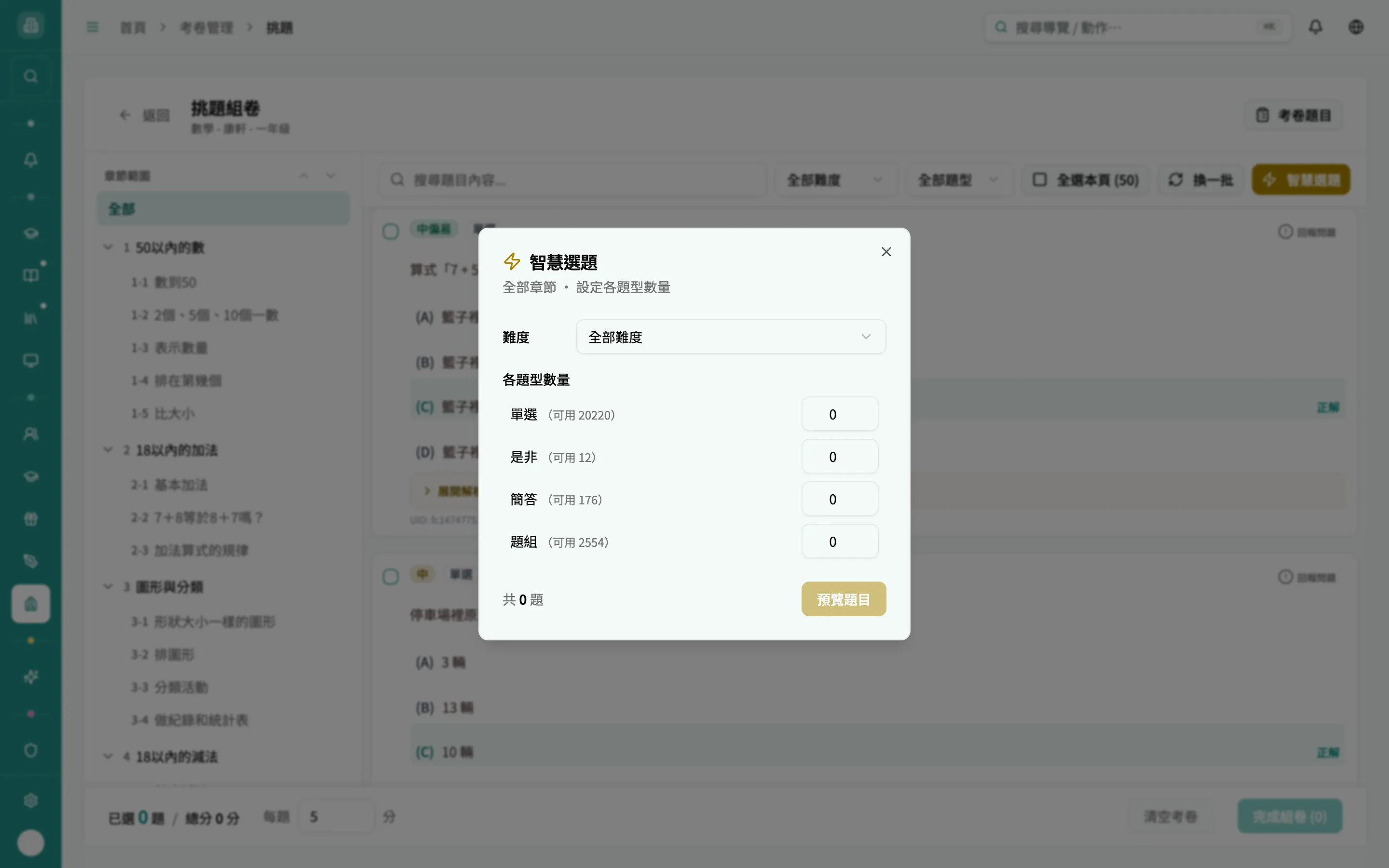Click the 是非 quantity input field
Viewport: 1389px width, 868px height.
(x=839, y=456)
